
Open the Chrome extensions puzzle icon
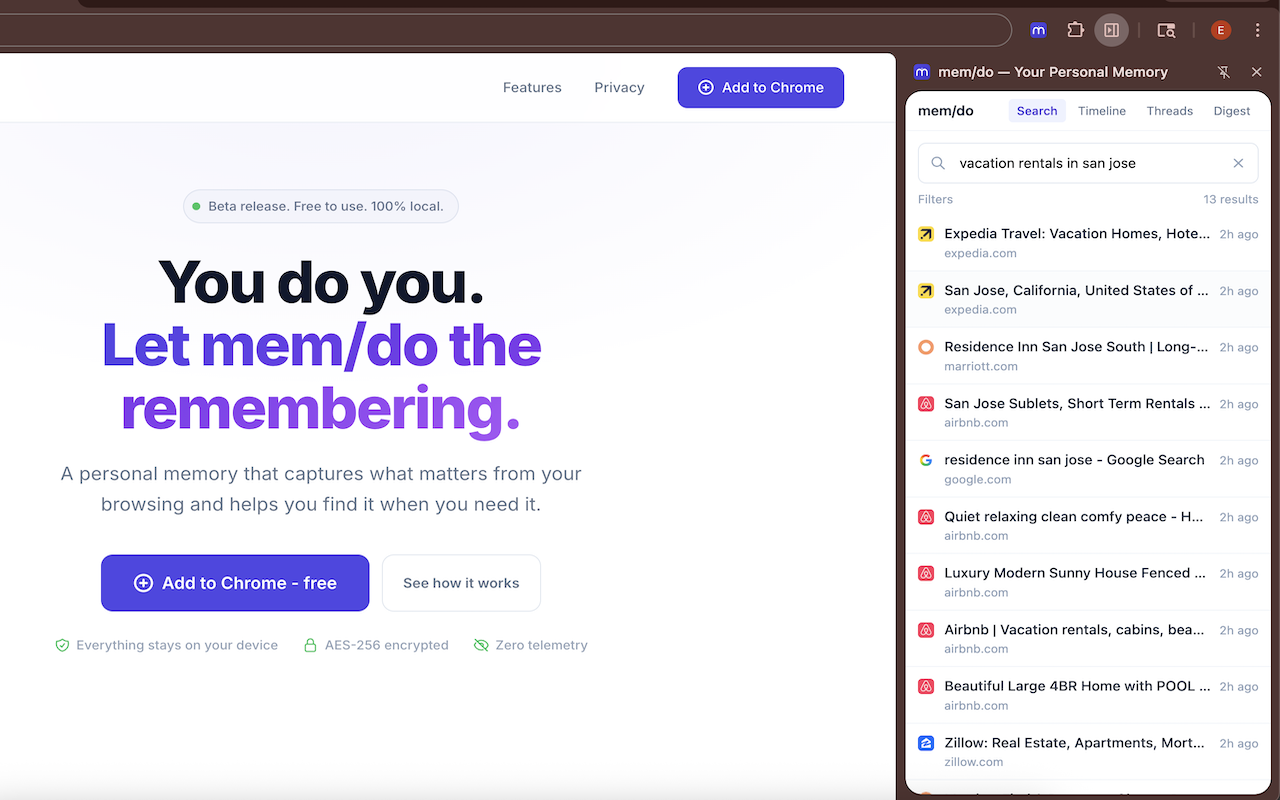point(1075,30)
